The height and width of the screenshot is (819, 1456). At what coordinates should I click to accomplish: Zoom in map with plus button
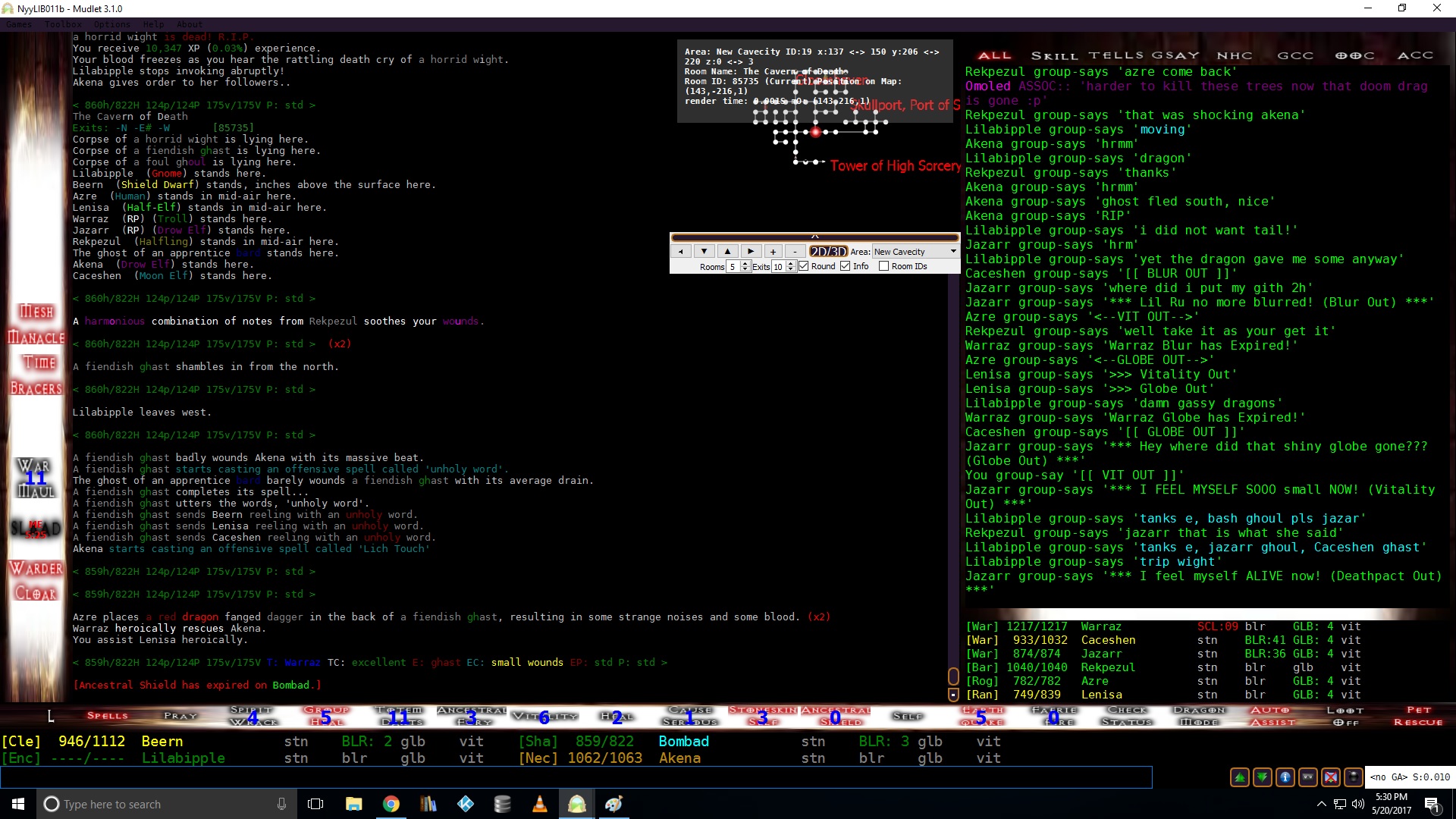coord(773,252)
